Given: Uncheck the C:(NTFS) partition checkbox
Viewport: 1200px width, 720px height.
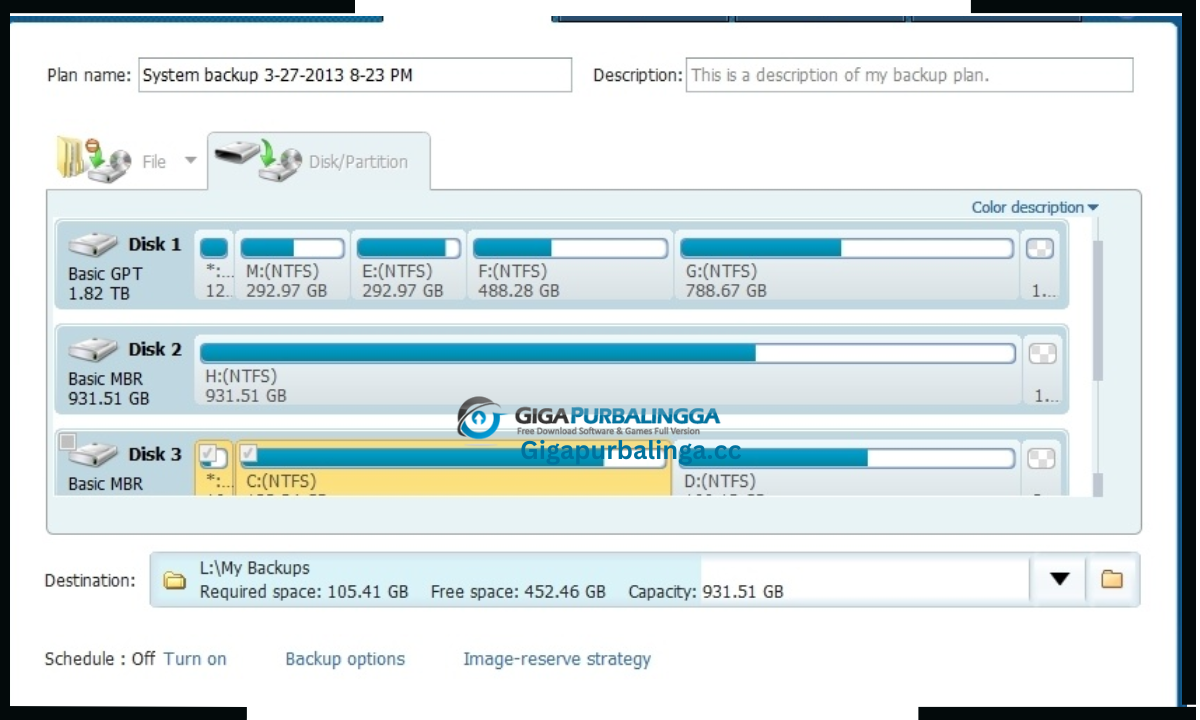Looking at the screenshot, I should (248, 454).
